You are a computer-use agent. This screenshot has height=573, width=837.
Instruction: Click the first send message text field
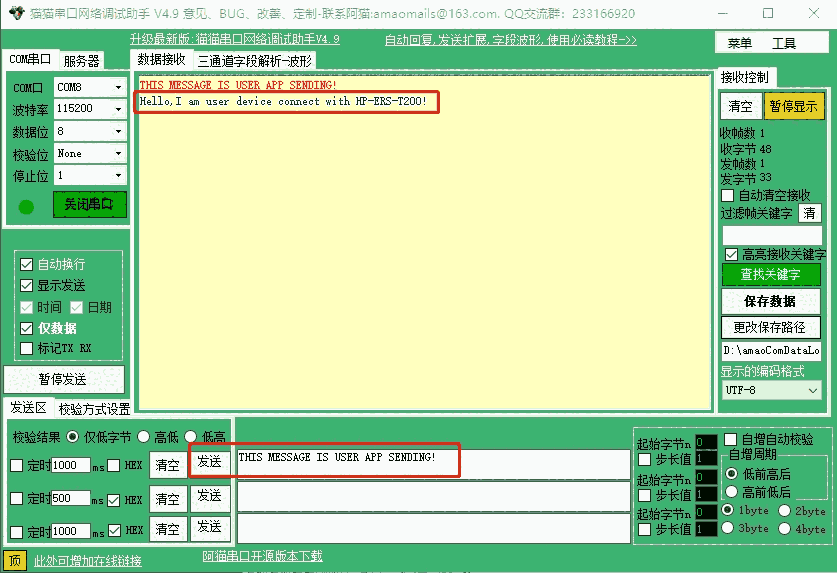point(430,463)
